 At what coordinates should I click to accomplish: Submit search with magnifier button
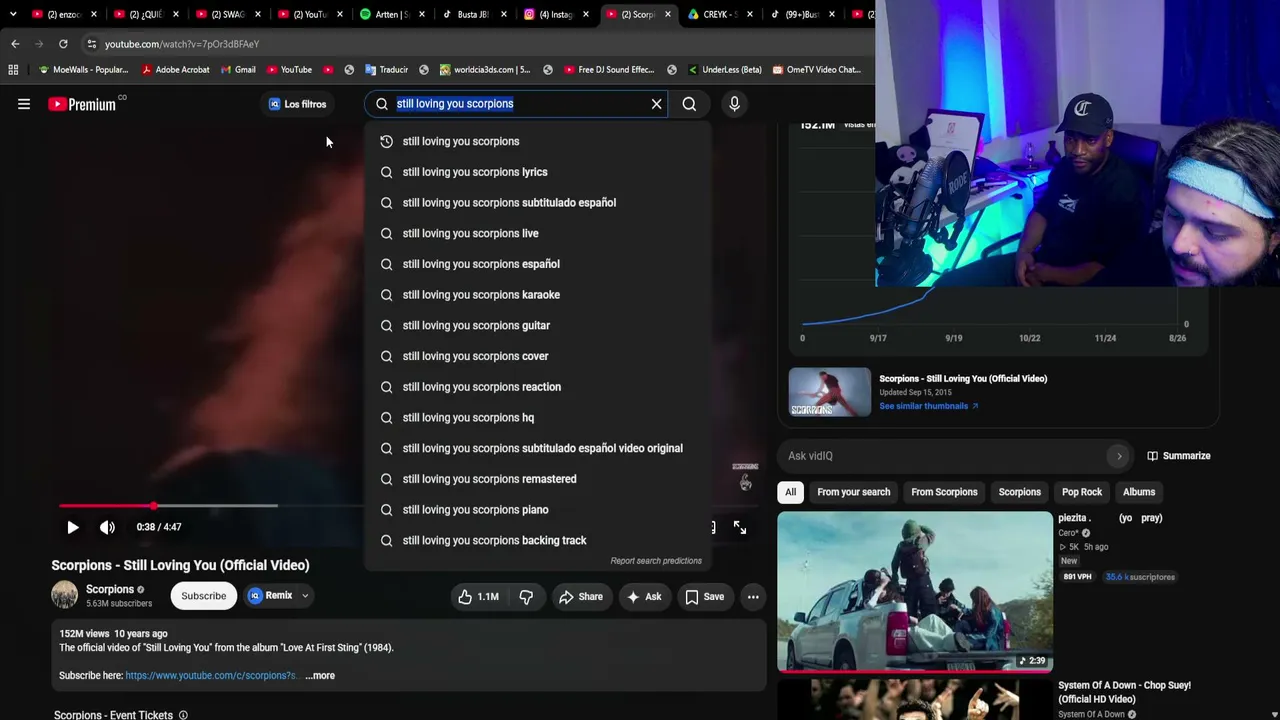[689, 104]
